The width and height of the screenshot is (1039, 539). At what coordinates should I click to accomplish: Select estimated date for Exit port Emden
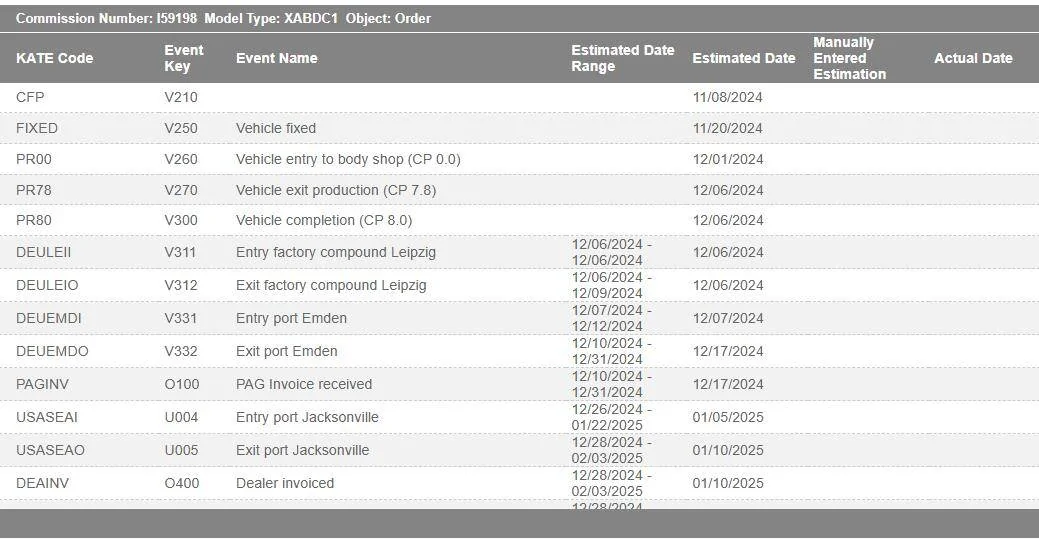click(x=727, y=351)
